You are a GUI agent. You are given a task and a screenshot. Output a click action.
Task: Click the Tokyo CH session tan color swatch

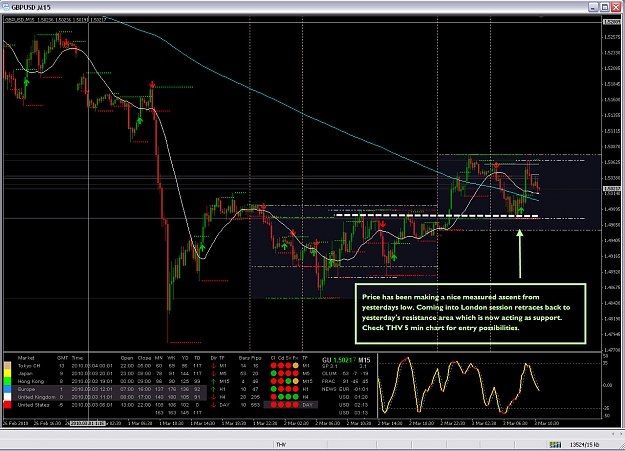click(x=8, y=366)
